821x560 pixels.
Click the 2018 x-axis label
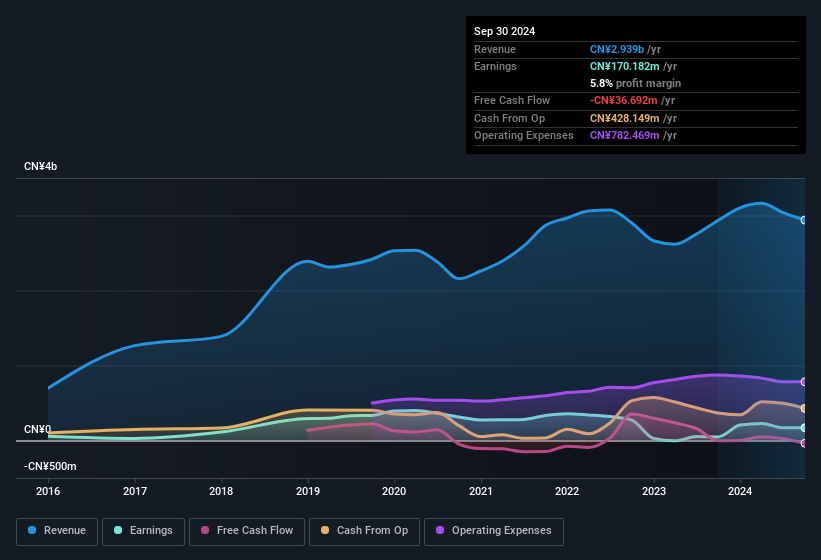tap(221, 491)
